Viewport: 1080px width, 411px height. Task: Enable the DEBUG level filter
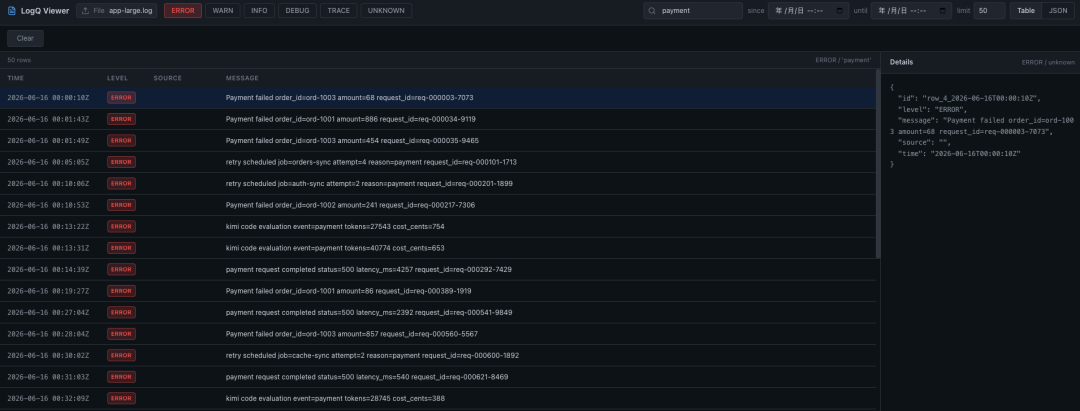tap(298, 11)
